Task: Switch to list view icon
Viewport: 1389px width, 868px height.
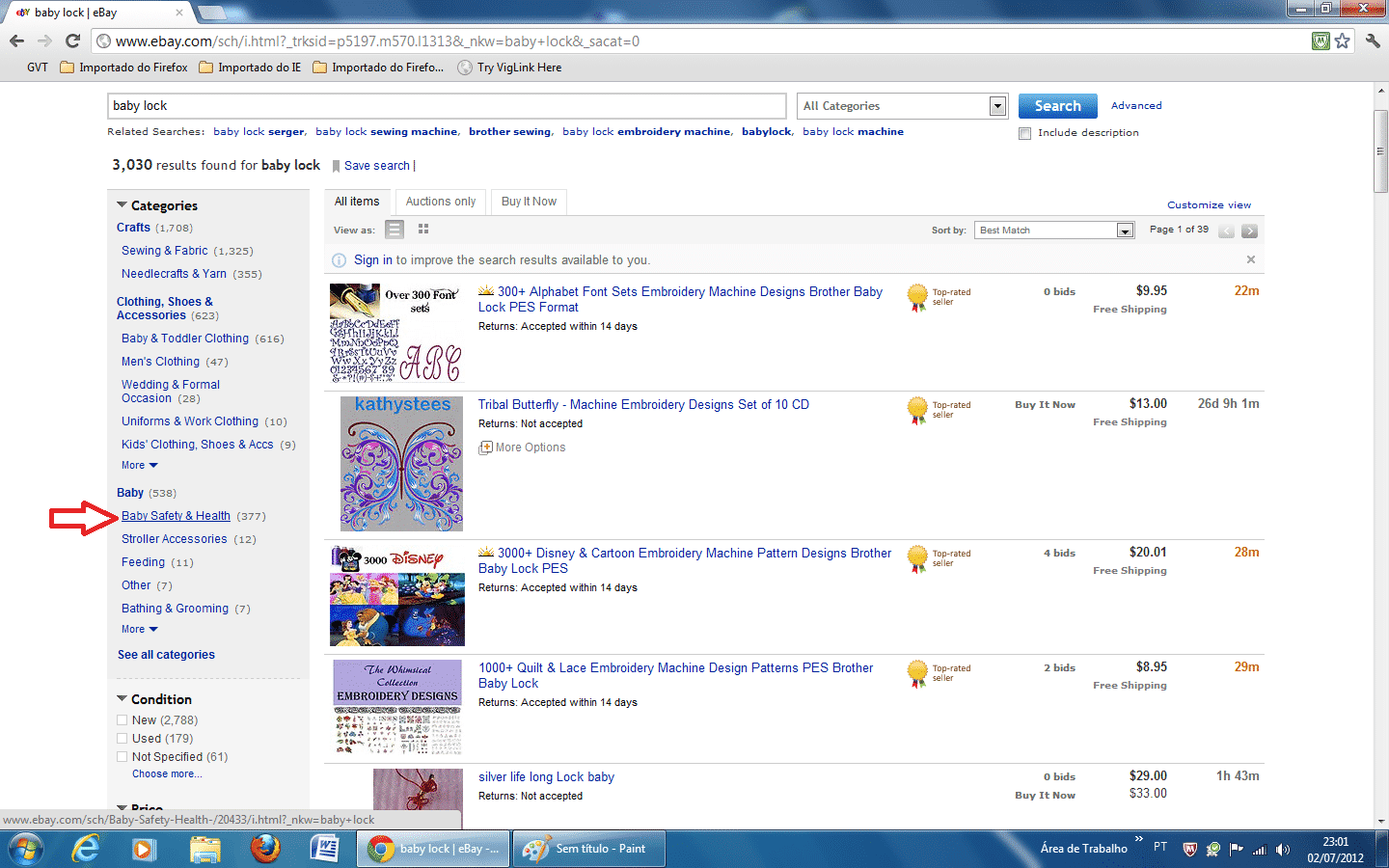Action: (x=395, y=230)
